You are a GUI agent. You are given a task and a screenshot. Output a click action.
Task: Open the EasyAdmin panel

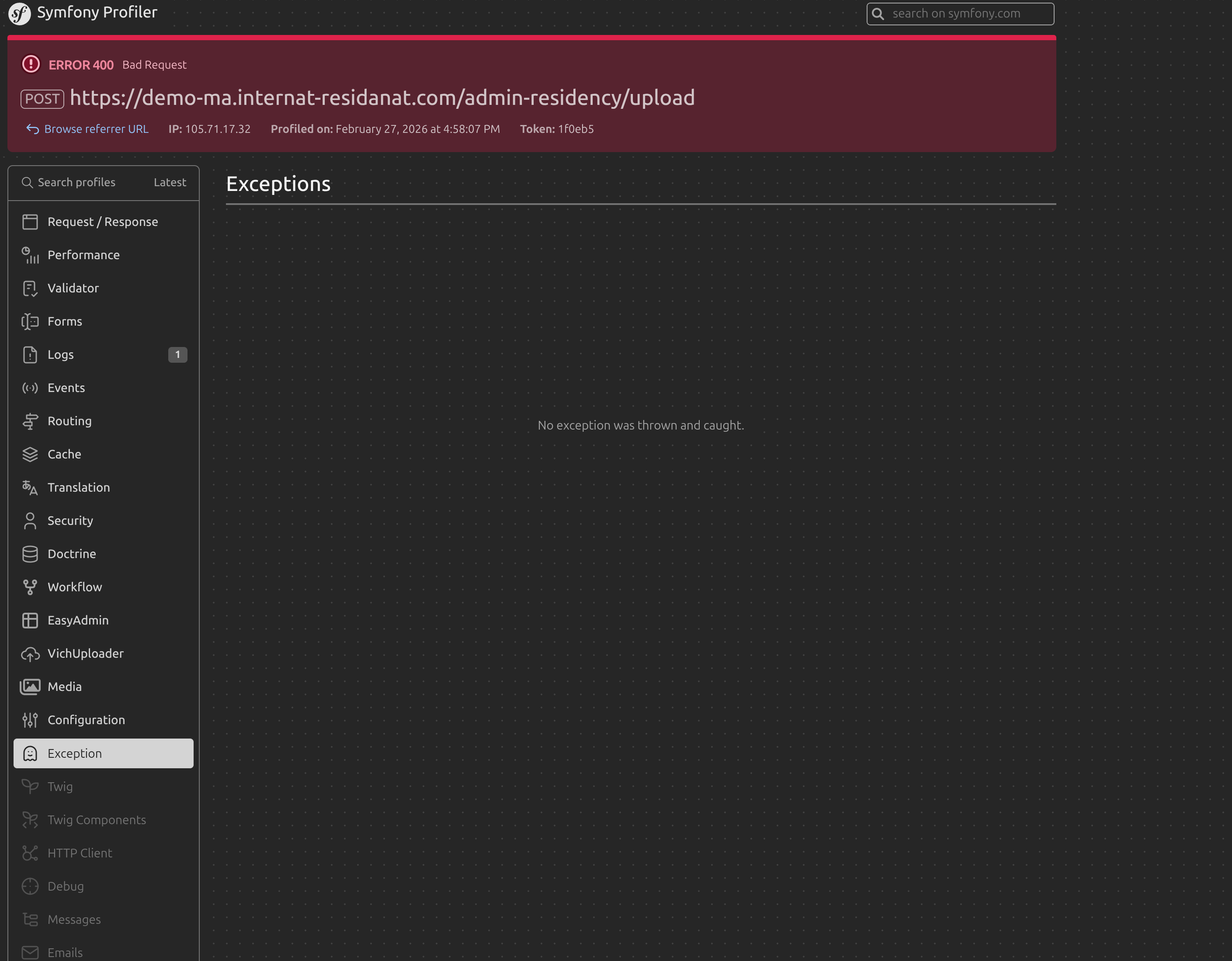click(x=78, y=621)
